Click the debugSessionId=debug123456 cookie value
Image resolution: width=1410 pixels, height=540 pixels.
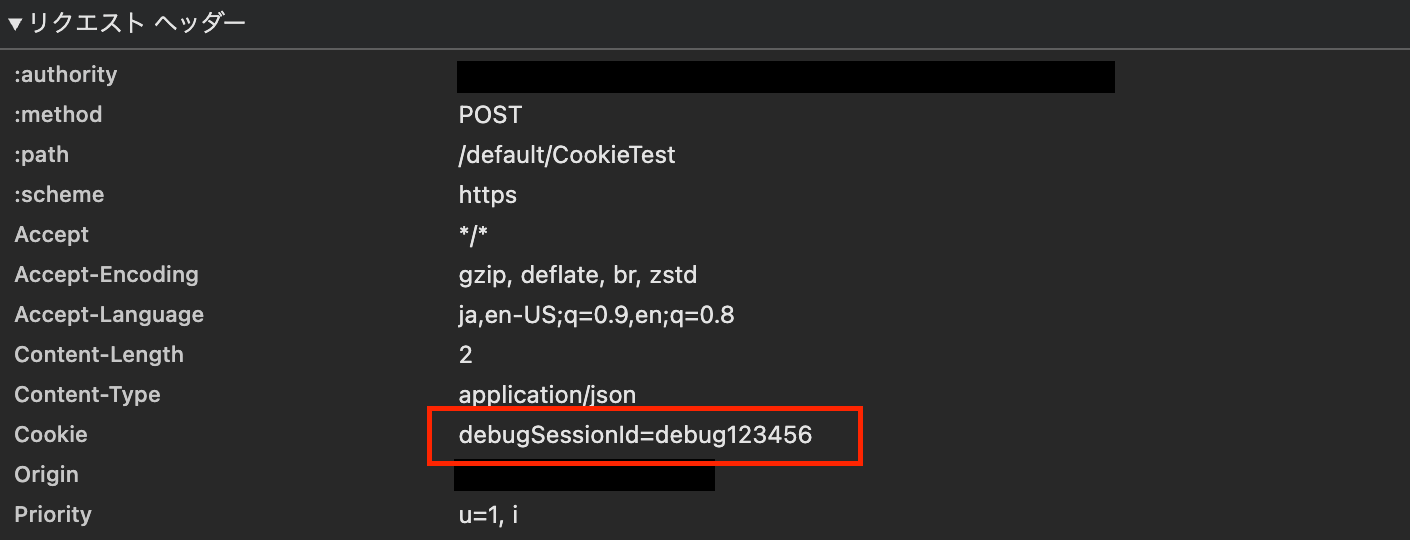[x=635, y=435]
